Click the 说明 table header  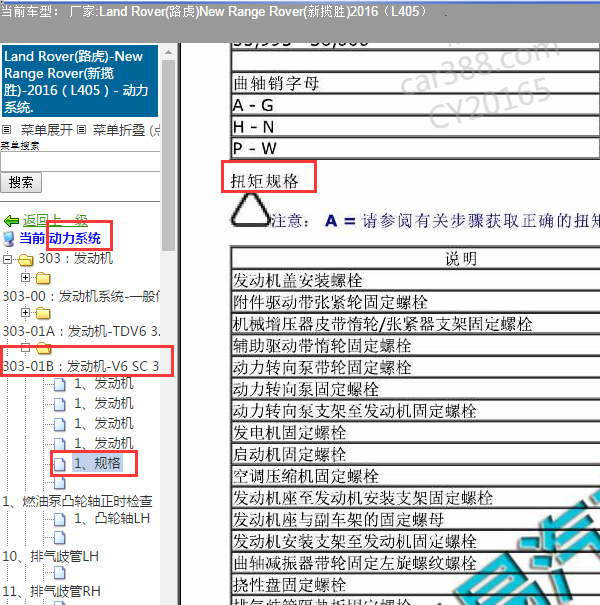pyautogui.click(x=415, y=258)
